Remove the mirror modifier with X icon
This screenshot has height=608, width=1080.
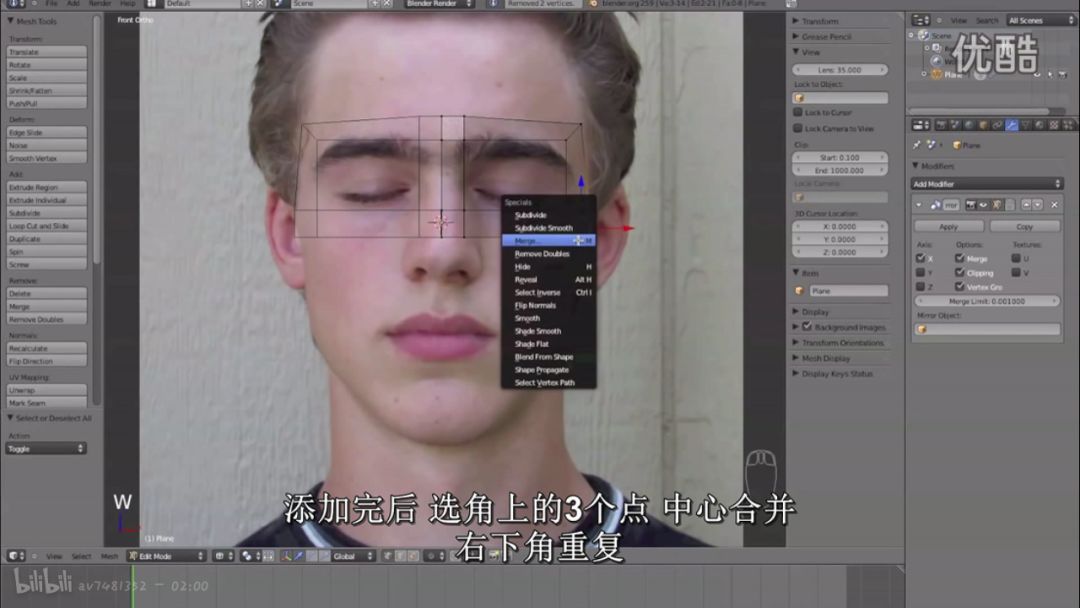click(x=1054, y=205)
